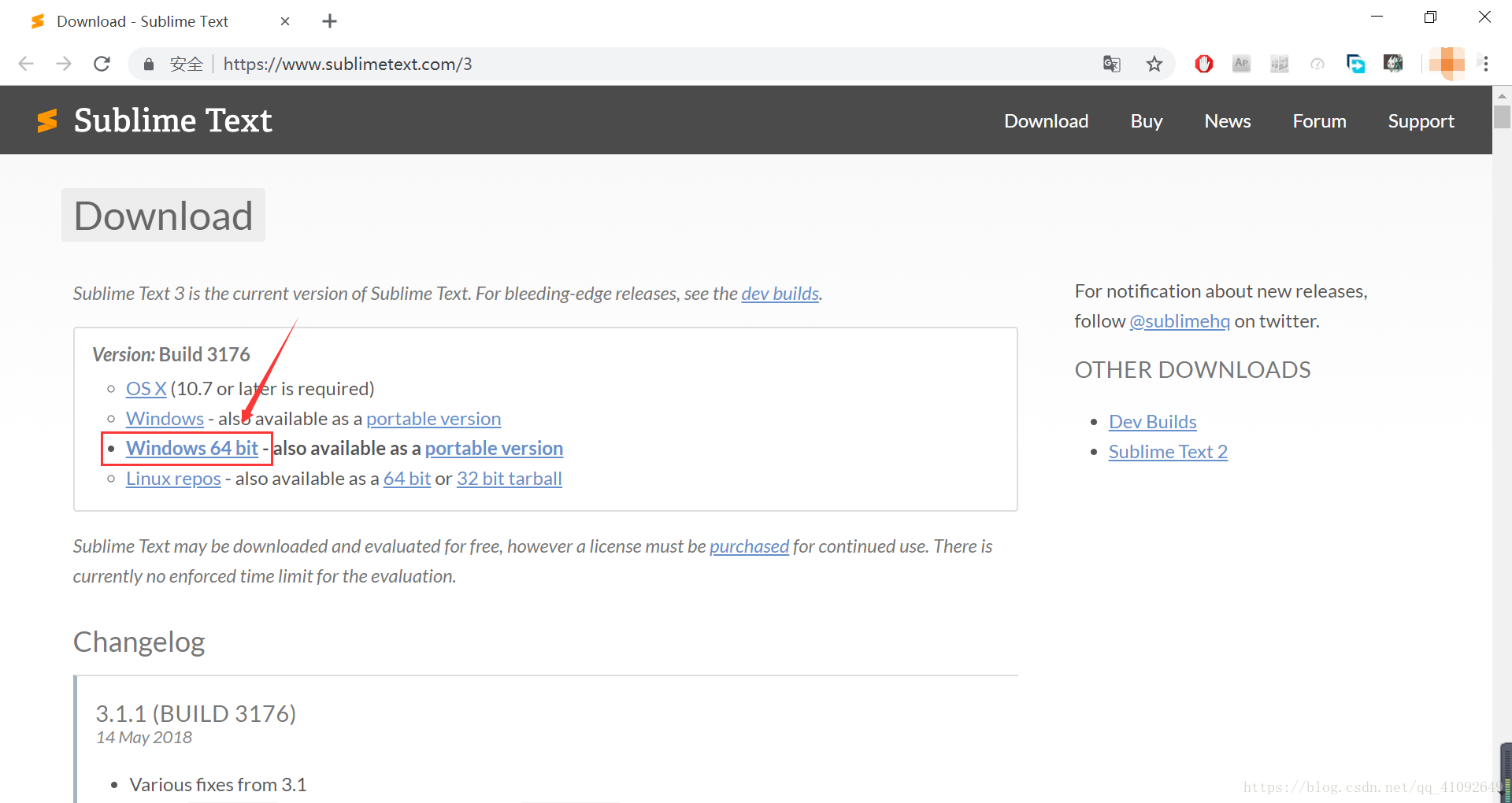This screenshot has height=803, width=1512.
Task: Open the purchased license link
Action: (749, 546)
